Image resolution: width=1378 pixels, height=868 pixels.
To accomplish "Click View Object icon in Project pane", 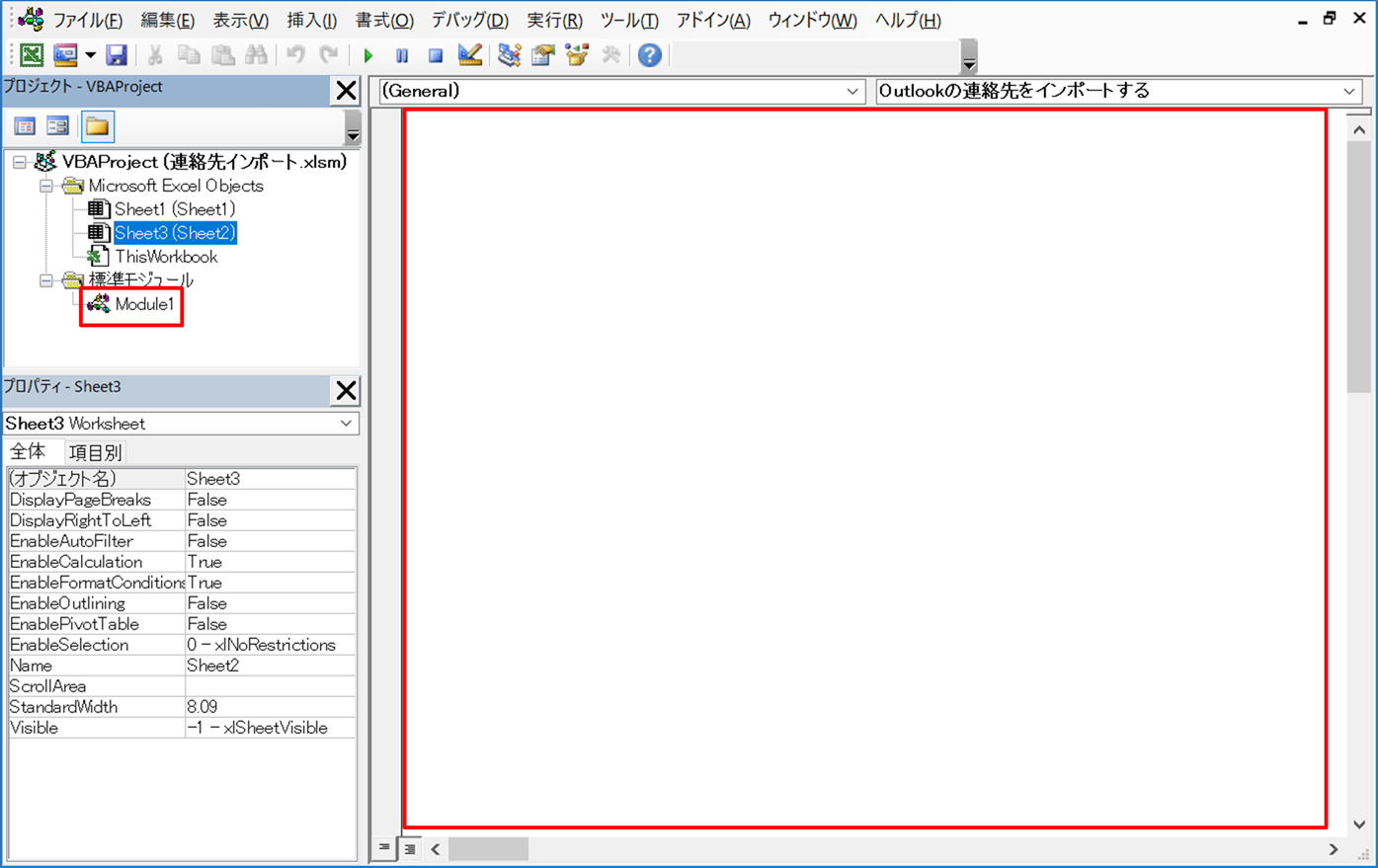I will [x=58, y=126].
